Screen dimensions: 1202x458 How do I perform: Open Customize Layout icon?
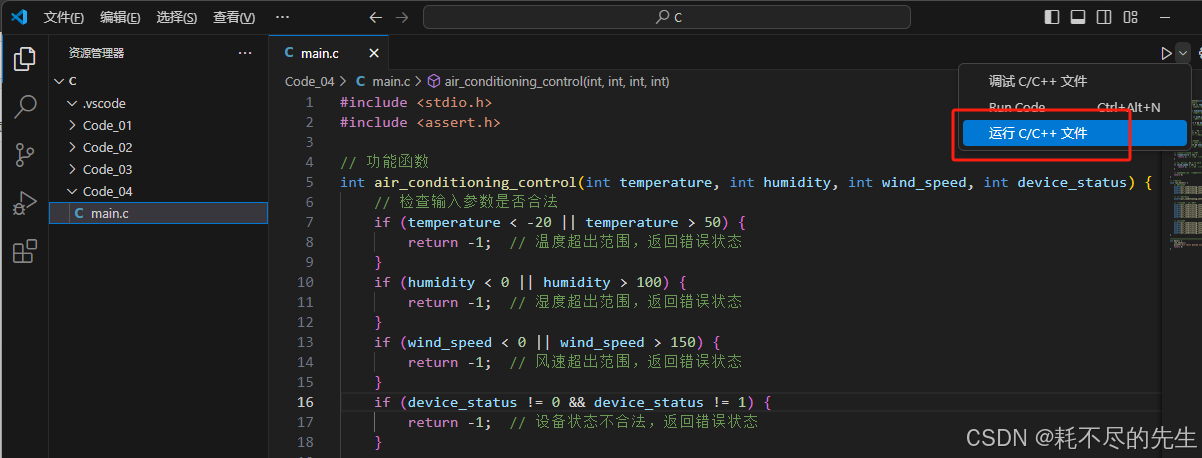[x=1130, y=17]
